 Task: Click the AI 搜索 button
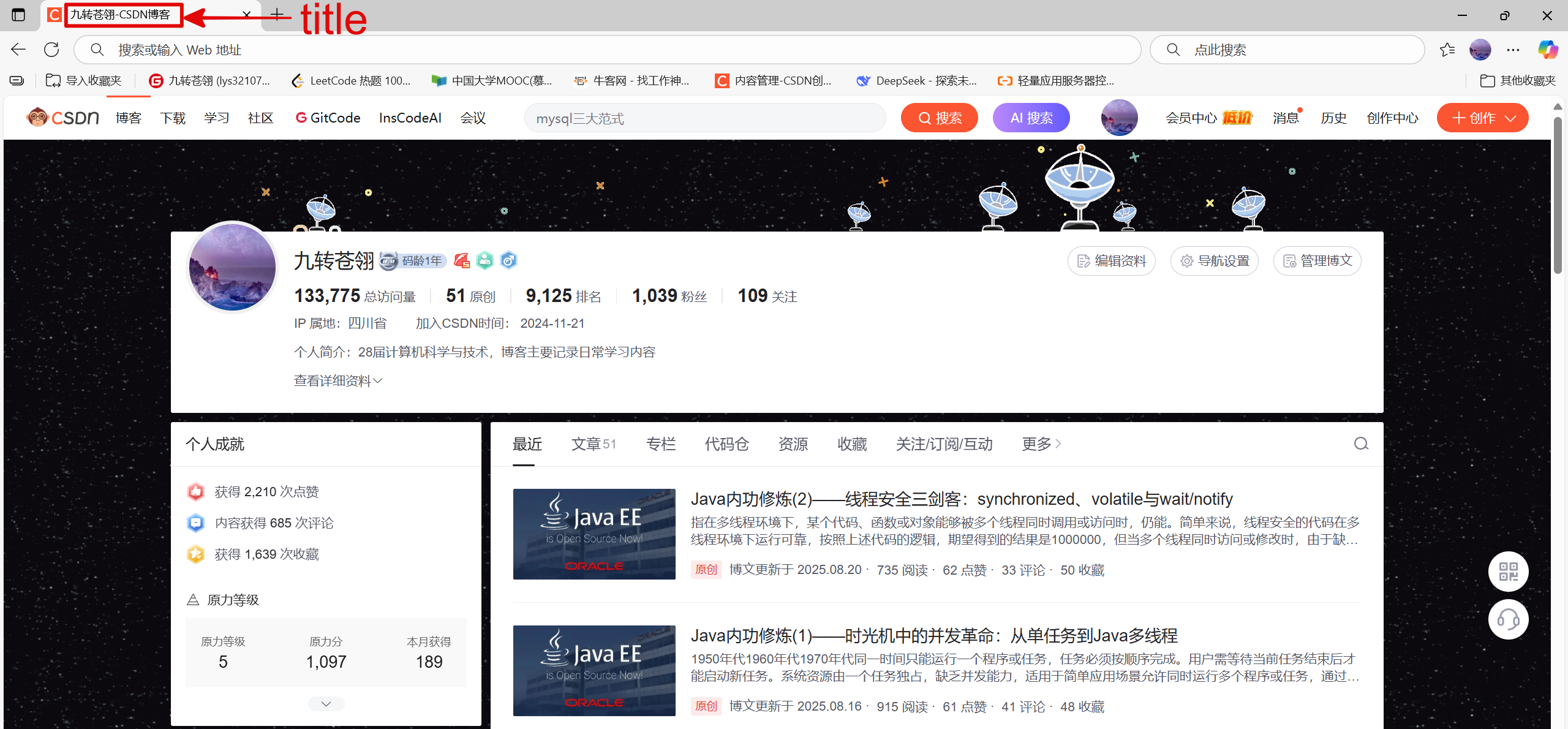point(1031,117)
